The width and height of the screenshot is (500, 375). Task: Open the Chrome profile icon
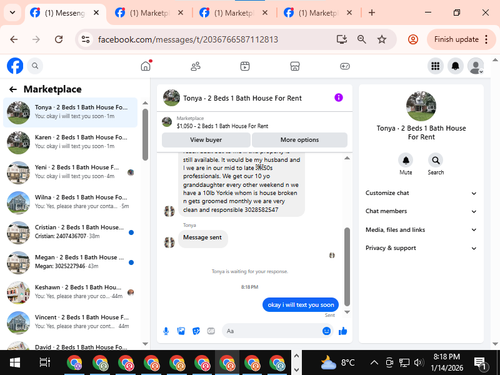click(413, 39)
